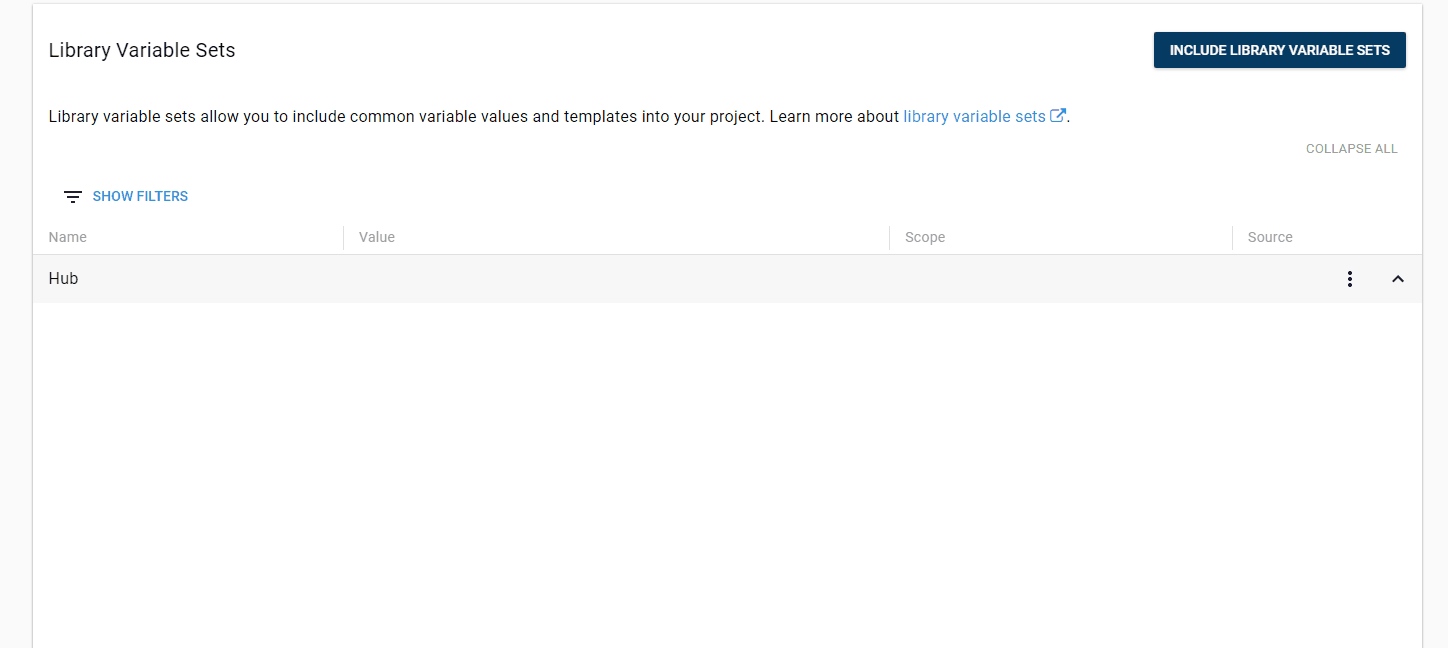Open the library variable sets documentation link
The image size is (1448, 648).
tap(975, 115)
